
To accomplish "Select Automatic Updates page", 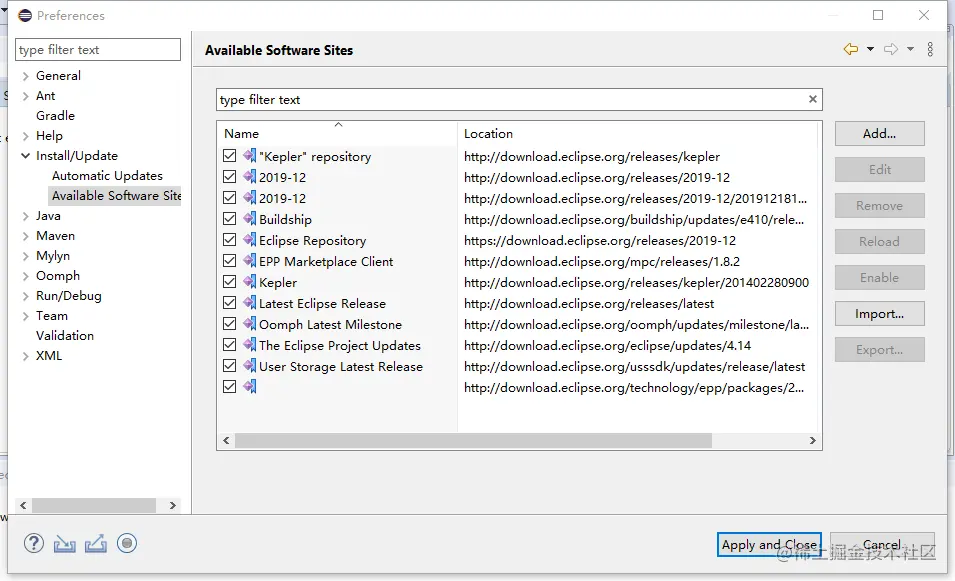I will click(x=107, y=175).
